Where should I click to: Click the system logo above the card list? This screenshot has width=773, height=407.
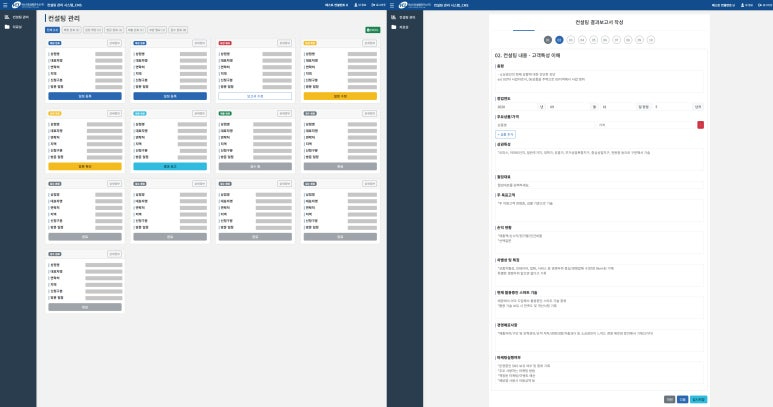click(x=20, y=5)
